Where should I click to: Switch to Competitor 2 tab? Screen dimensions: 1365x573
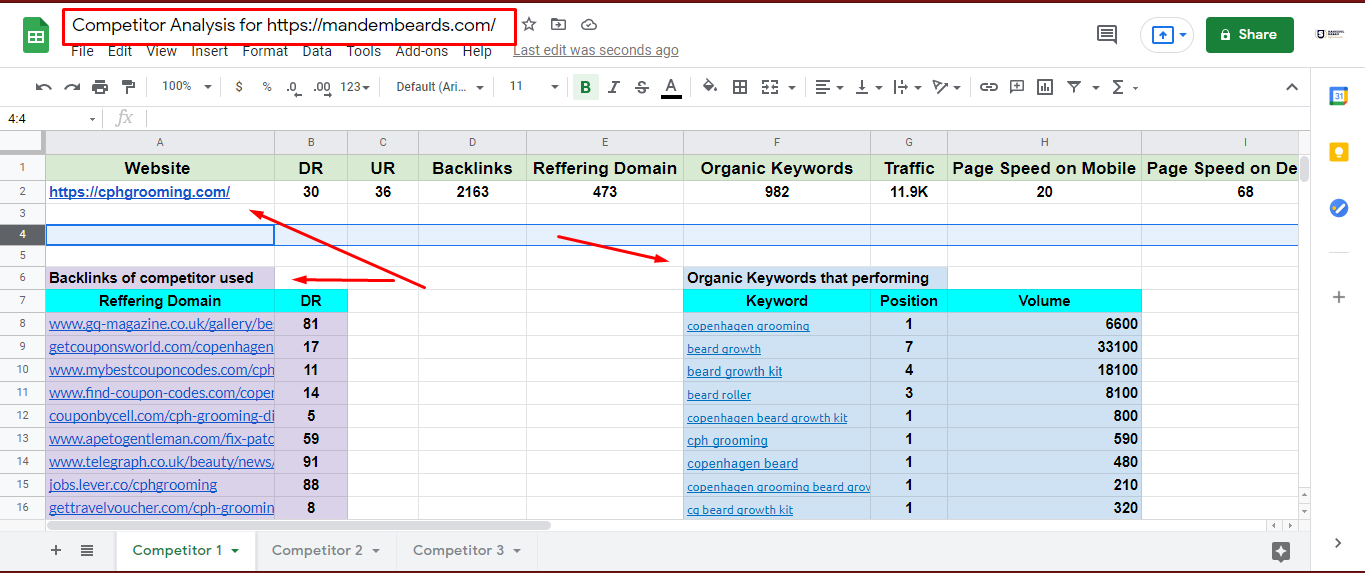coord(326,550)
